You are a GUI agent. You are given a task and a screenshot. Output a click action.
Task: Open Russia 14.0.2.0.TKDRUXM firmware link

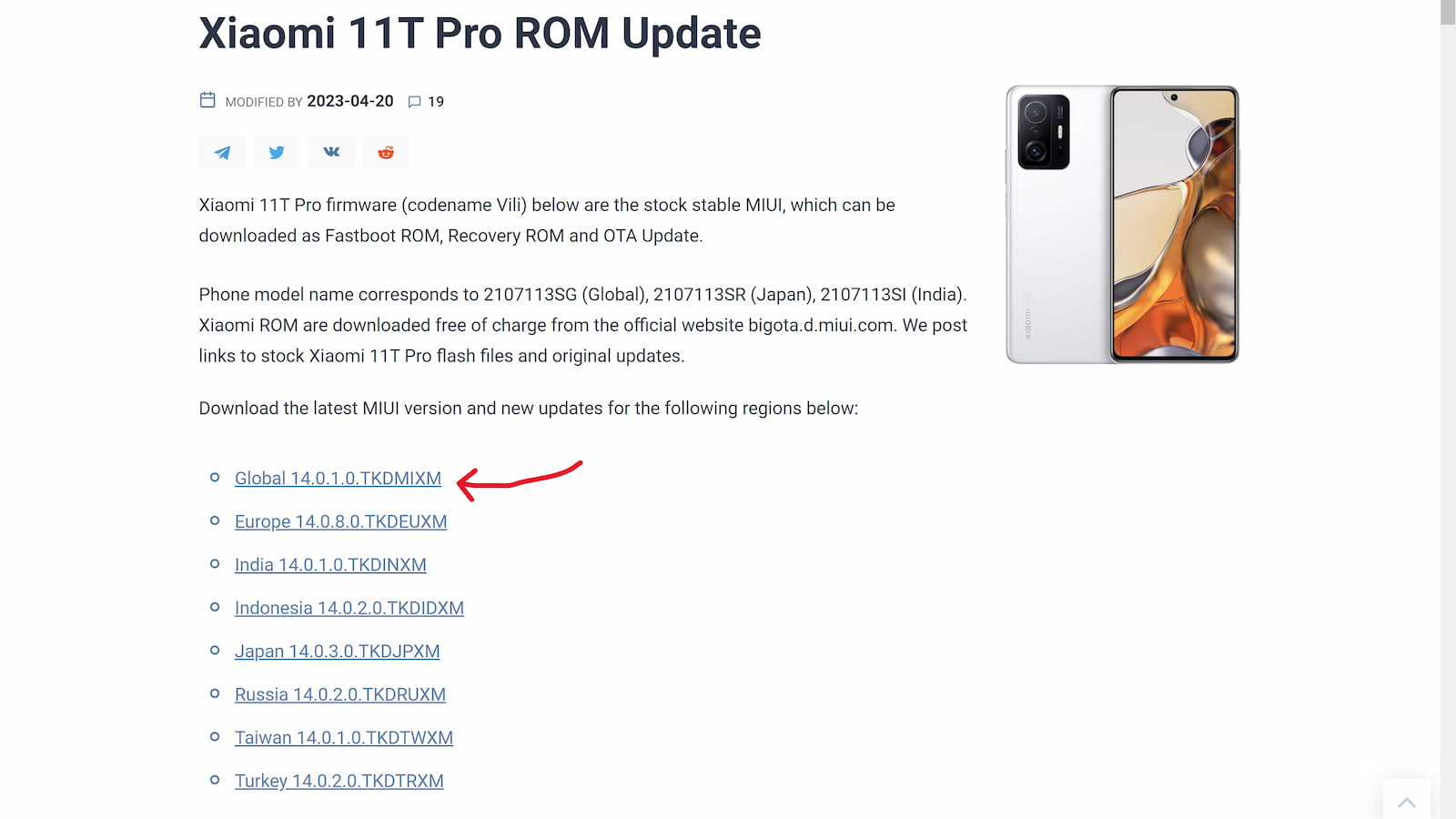point(340,694)
